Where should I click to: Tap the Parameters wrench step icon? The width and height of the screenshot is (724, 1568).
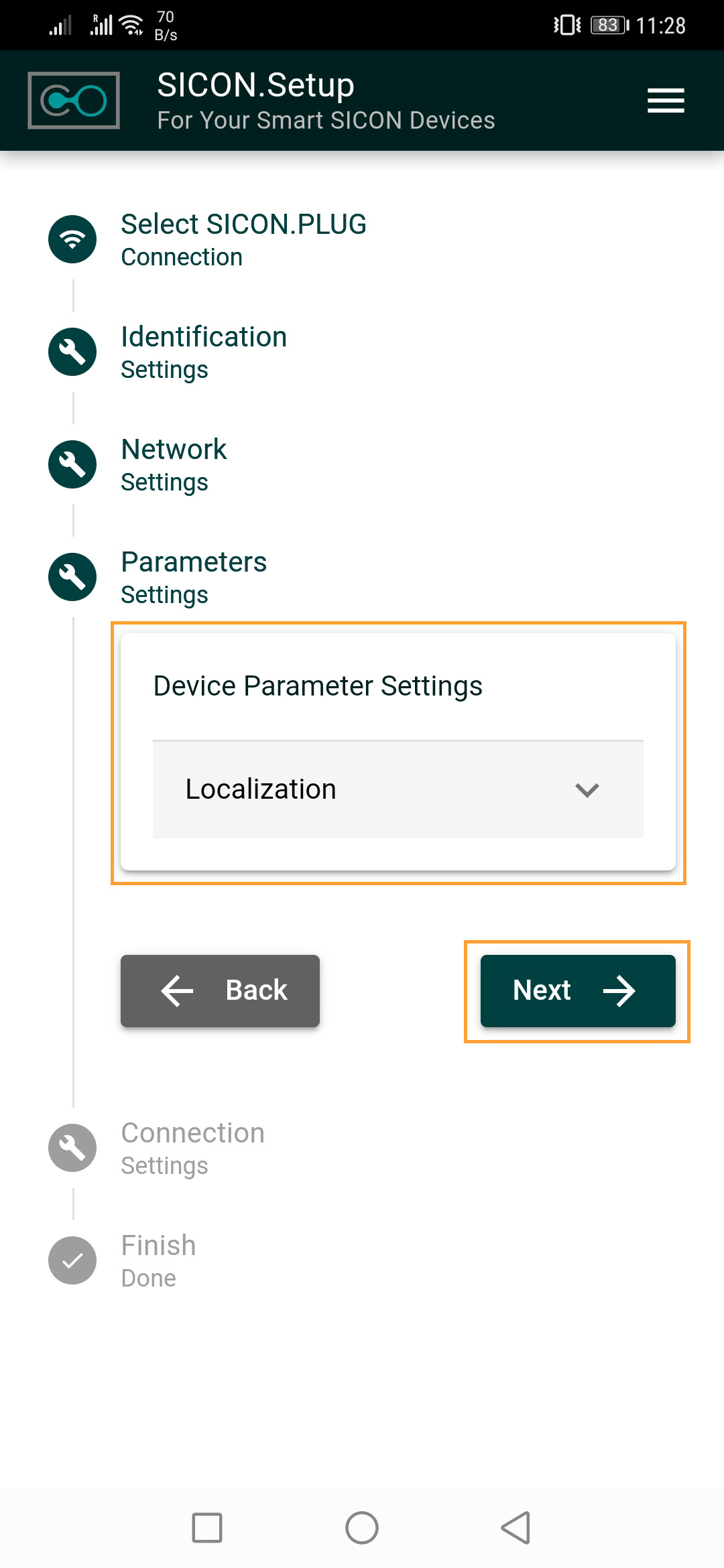click(72, 577)
